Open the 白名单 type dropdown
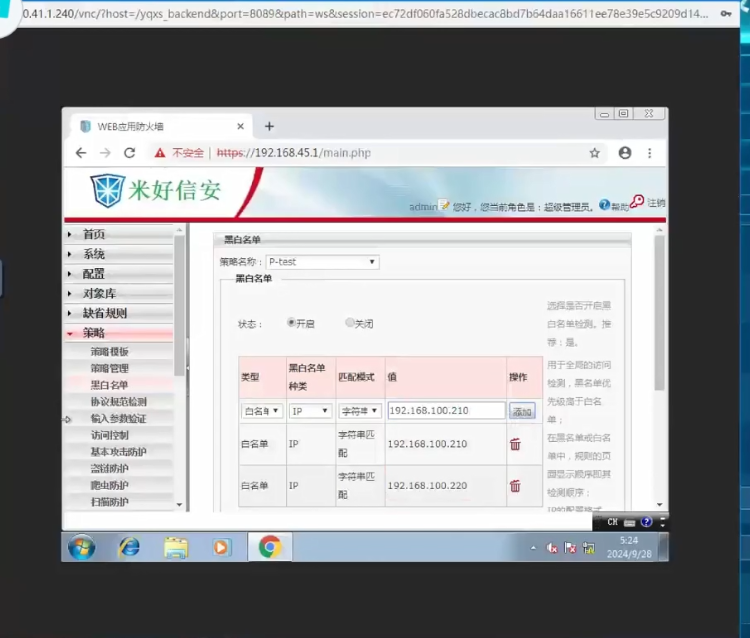The image size is (750, 638). (262, 411)
